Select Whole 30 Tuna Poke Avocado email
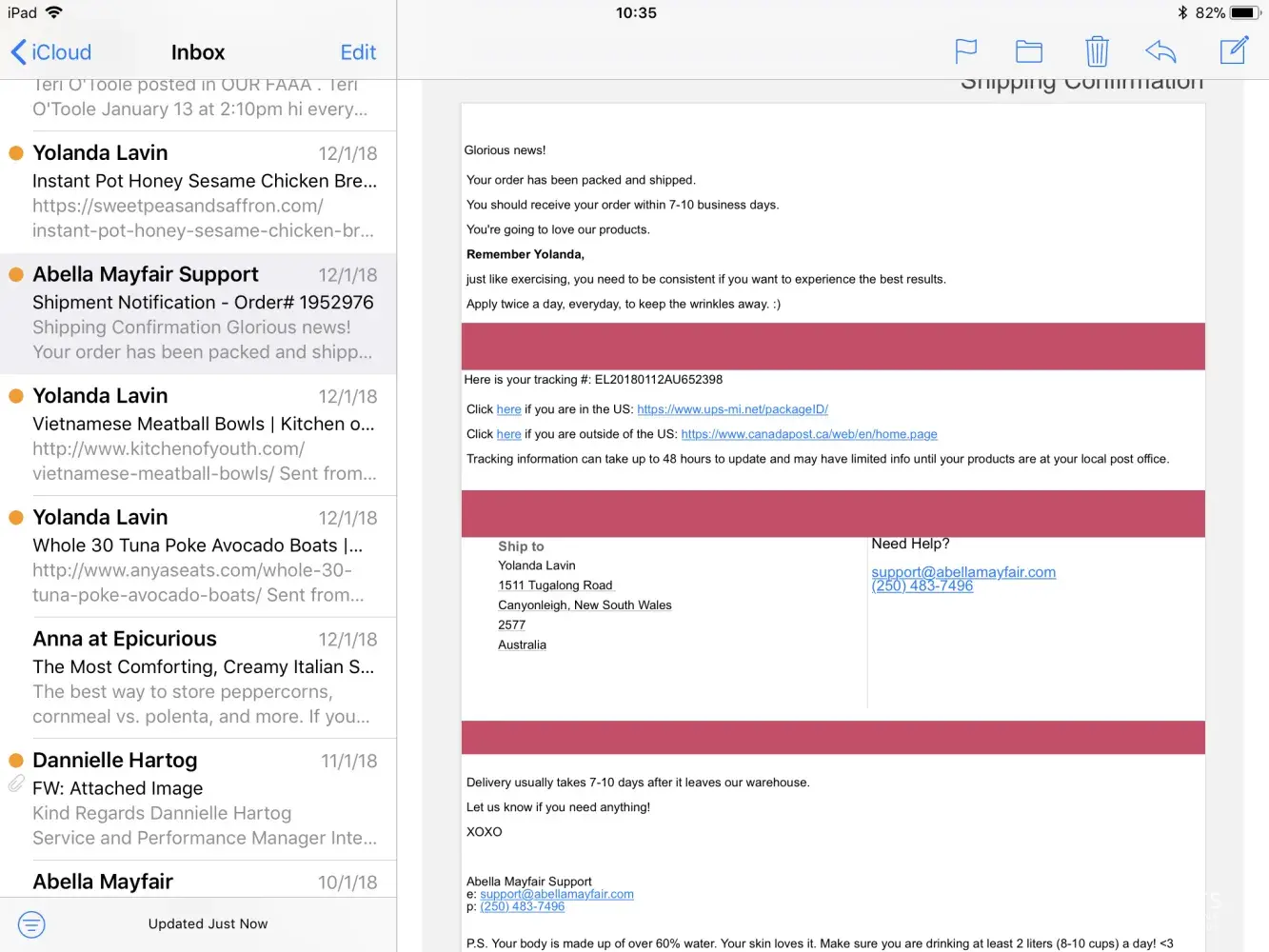The height and width of the screenshot is (952, 1269). pyautogui.click(x=204, y=556)
